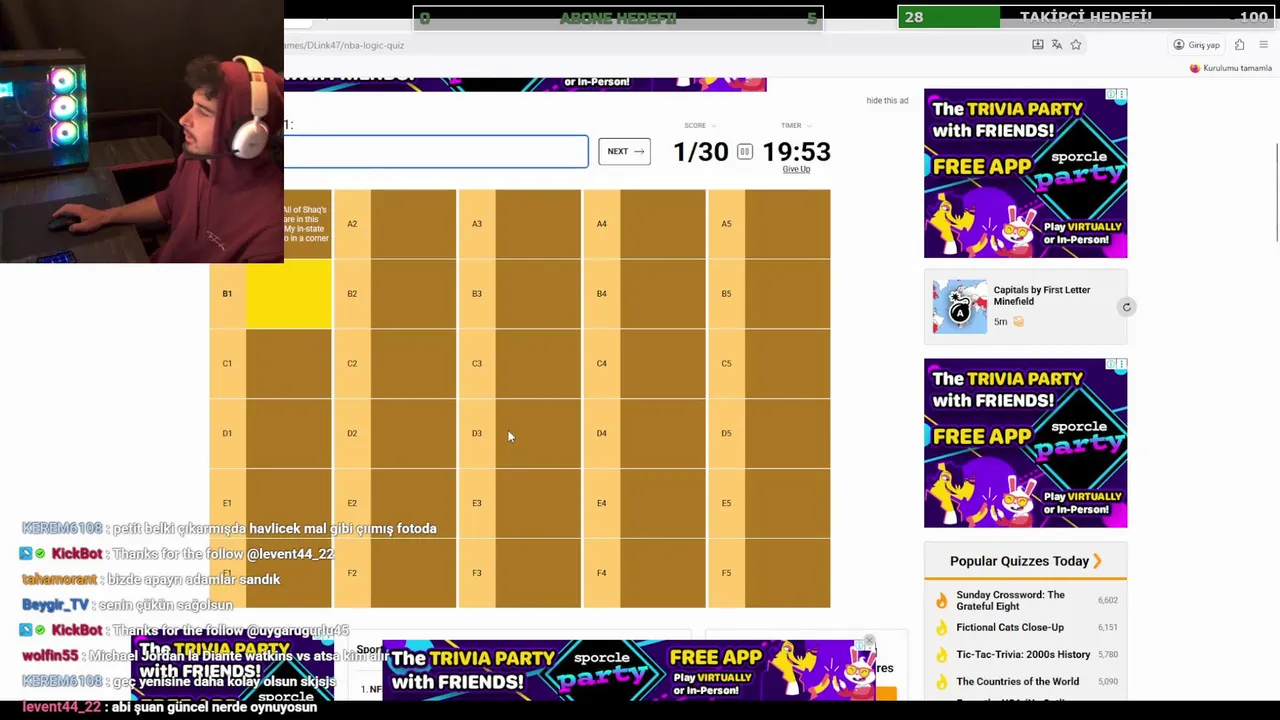The width and height of the screenshot is (1280, 720).
Task: Select grid cell E4
Action: point(644,504)
